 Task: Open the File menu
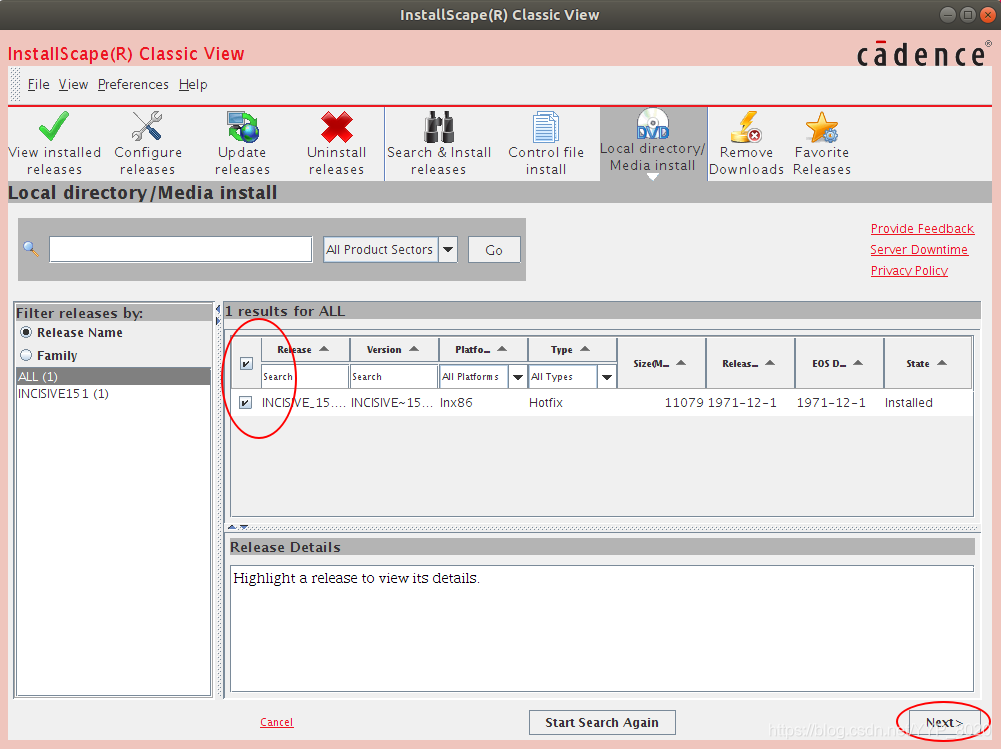tap(38, 84)
